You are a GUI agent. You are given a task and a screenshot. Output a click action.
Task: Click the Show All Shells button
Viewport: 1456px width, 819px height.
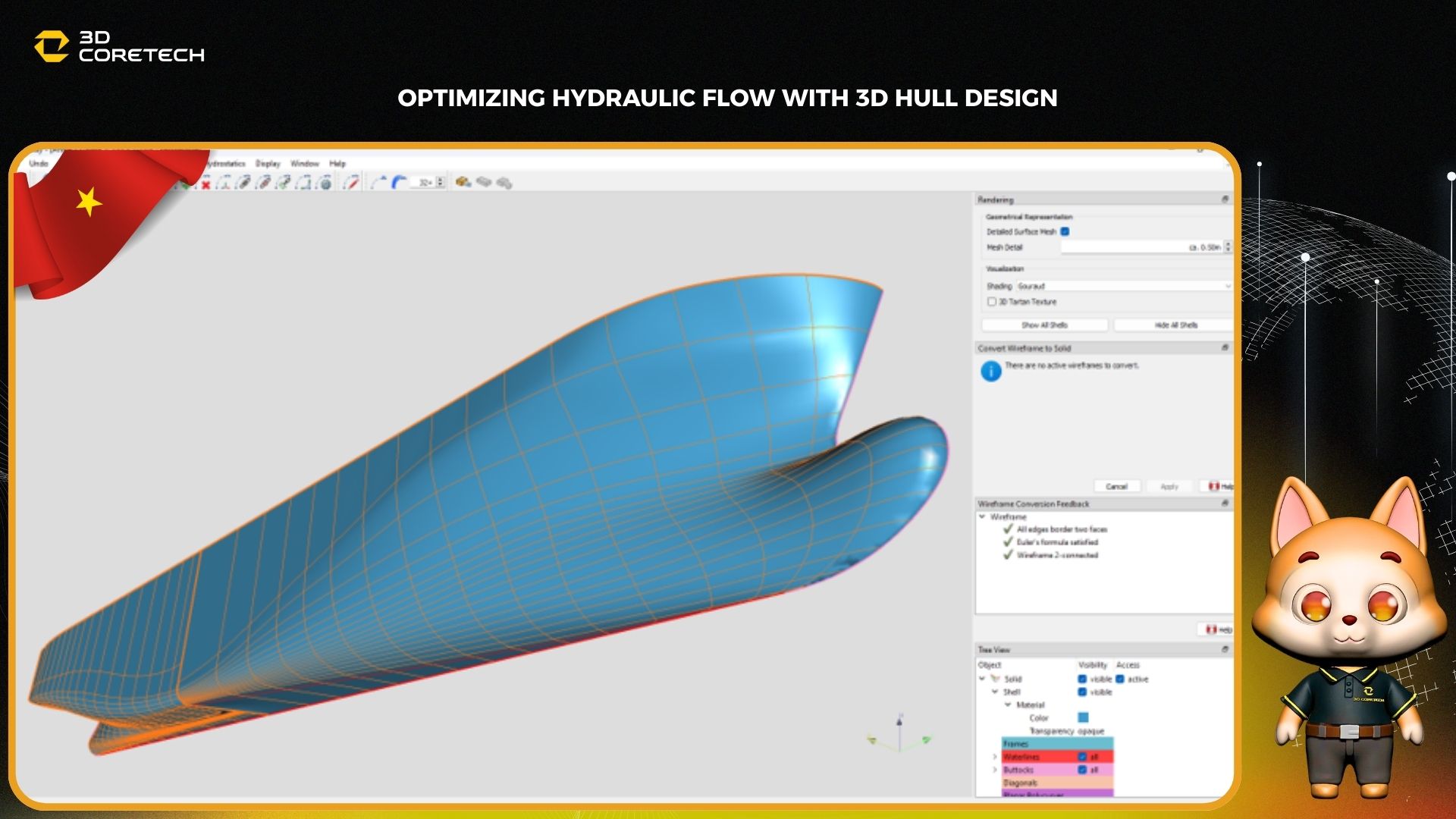click(x=1045, y=325)
